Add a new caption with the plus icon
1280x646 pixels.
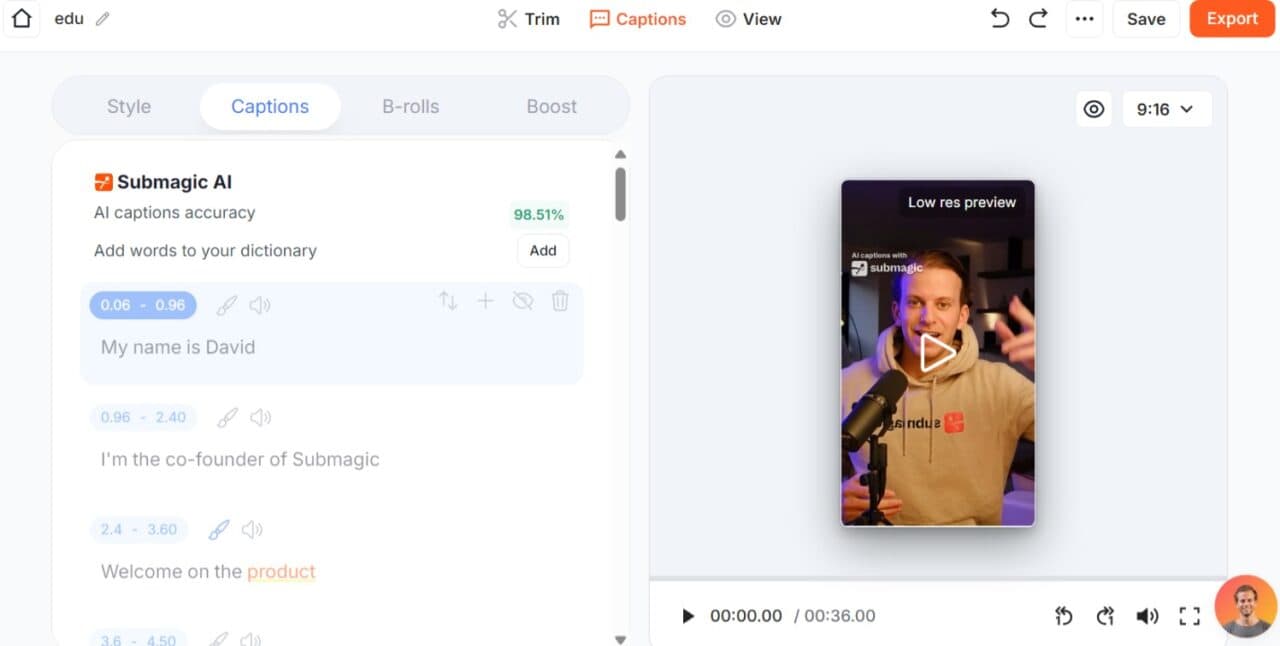tap(485, 300)
